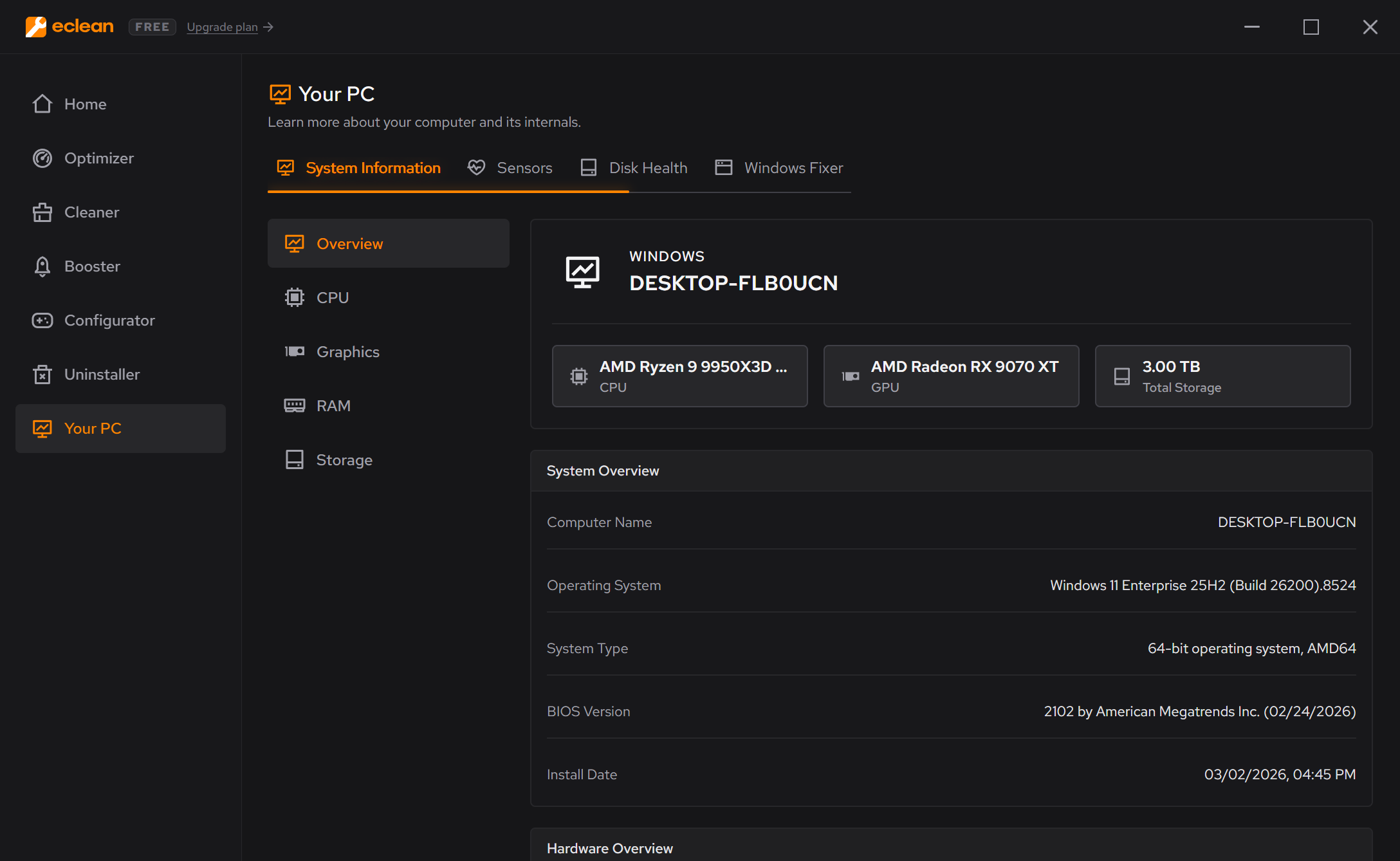Follow the Upgrade plan link

tap(222, 27)
